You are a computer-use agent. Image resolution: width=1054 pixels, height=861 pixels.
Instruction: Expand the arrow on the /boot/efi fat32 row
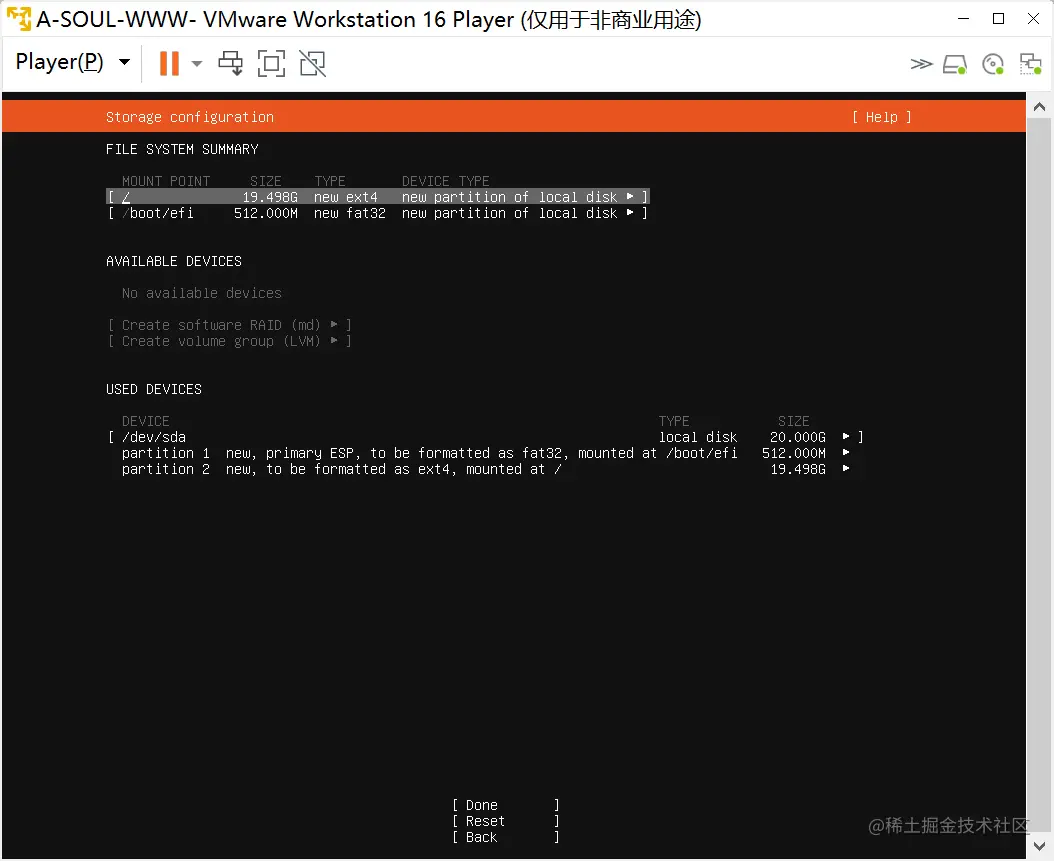coord(630,212)
